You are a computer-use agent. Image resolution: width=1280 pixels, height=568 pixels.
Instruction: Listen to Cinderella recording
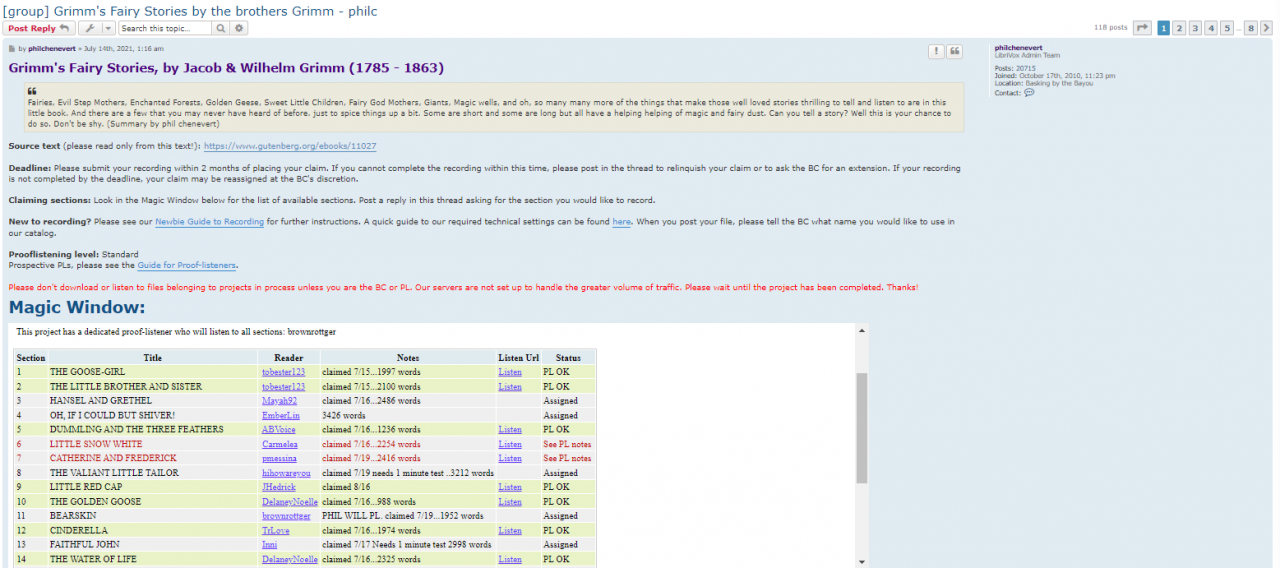(x=510, y=530)
